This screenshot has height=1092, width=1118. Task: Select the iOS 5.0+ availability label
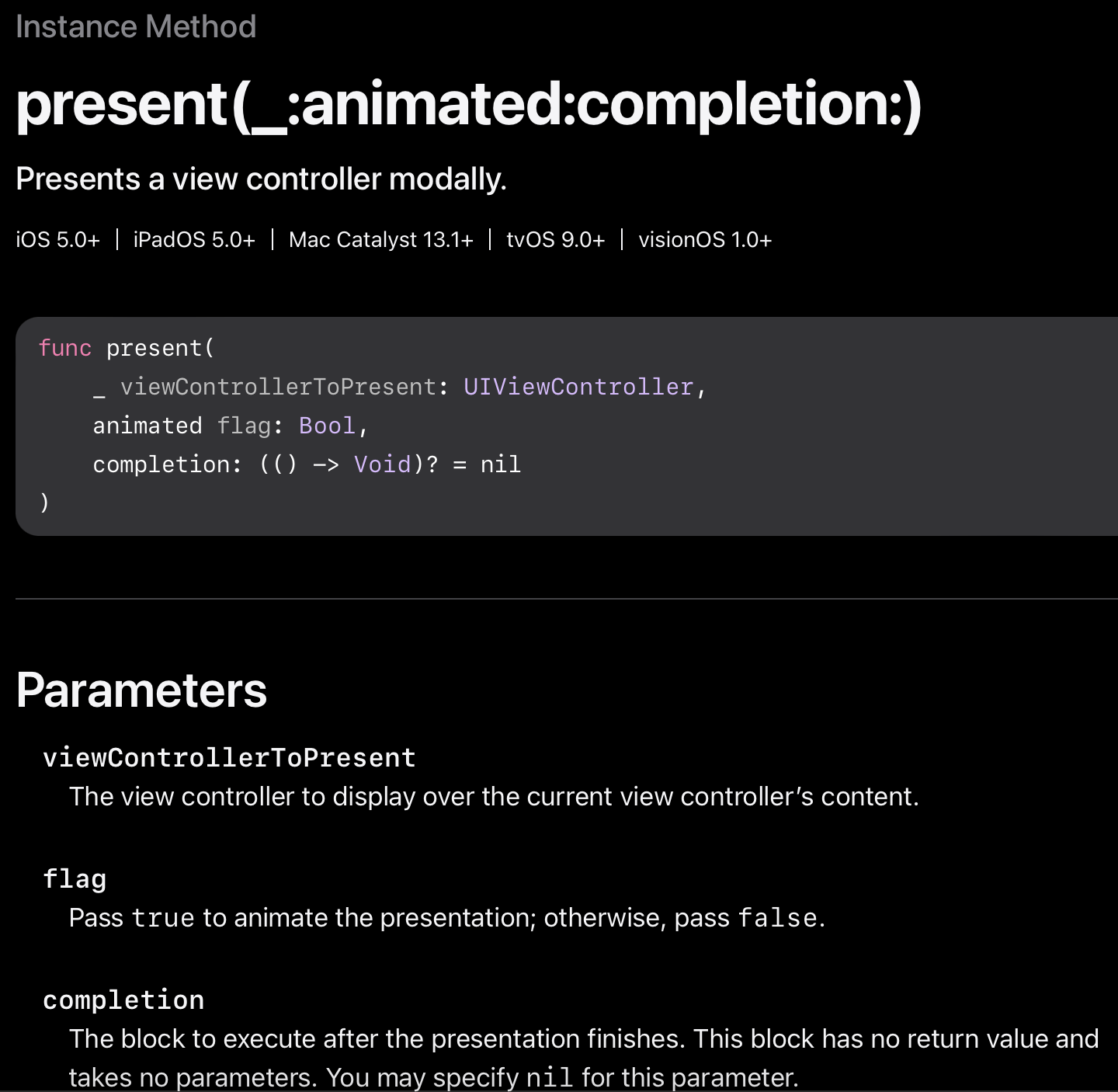[x=58, y=240]
